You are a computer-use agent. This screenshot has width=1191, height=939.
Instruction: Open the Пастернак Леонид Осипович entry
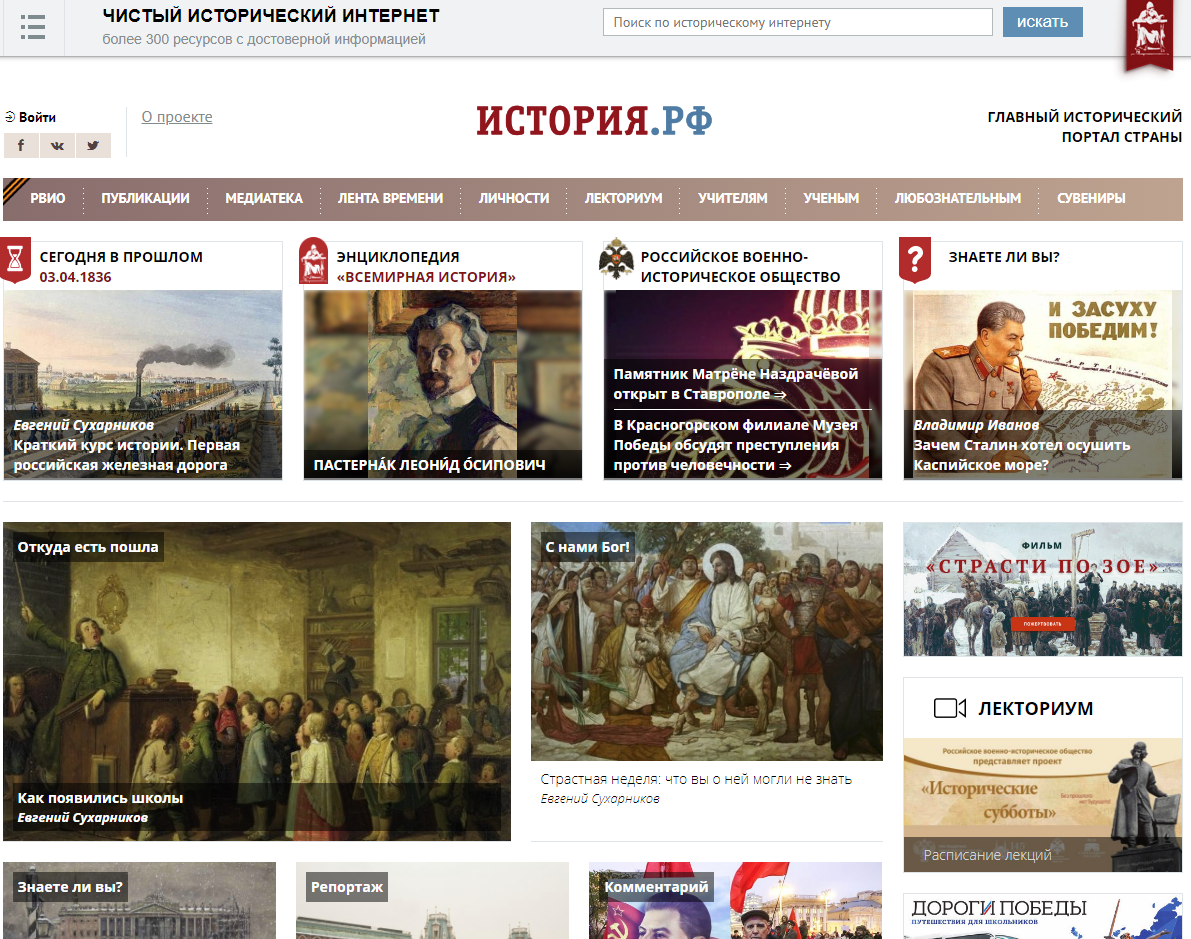pyautogui.click(x=429, y=465)
